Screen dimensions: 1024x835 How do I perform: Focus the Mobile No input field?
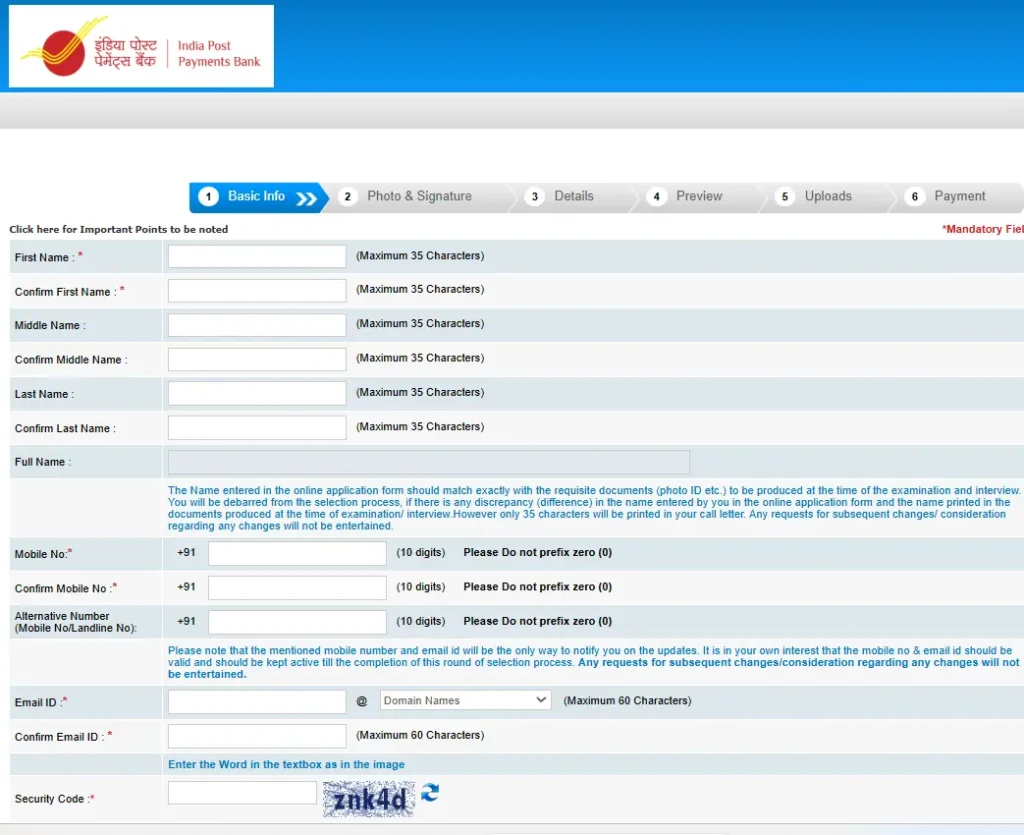click(x=297, y=553)
